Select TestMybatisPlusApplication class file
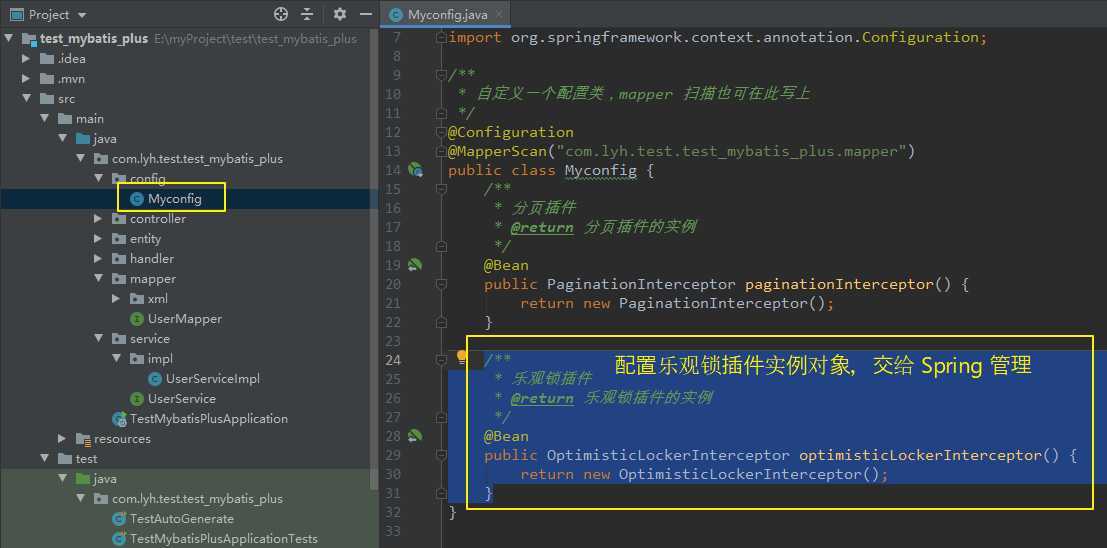This screenshot has width=1107, height=548. tap(208, 419)
